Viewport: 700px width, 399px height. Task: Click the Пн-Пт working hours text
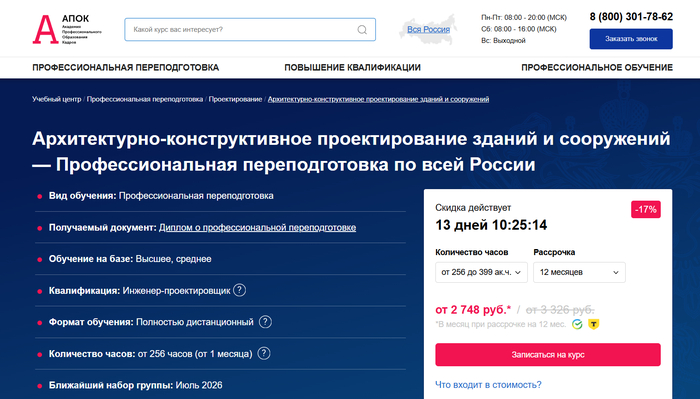[524, 17]
